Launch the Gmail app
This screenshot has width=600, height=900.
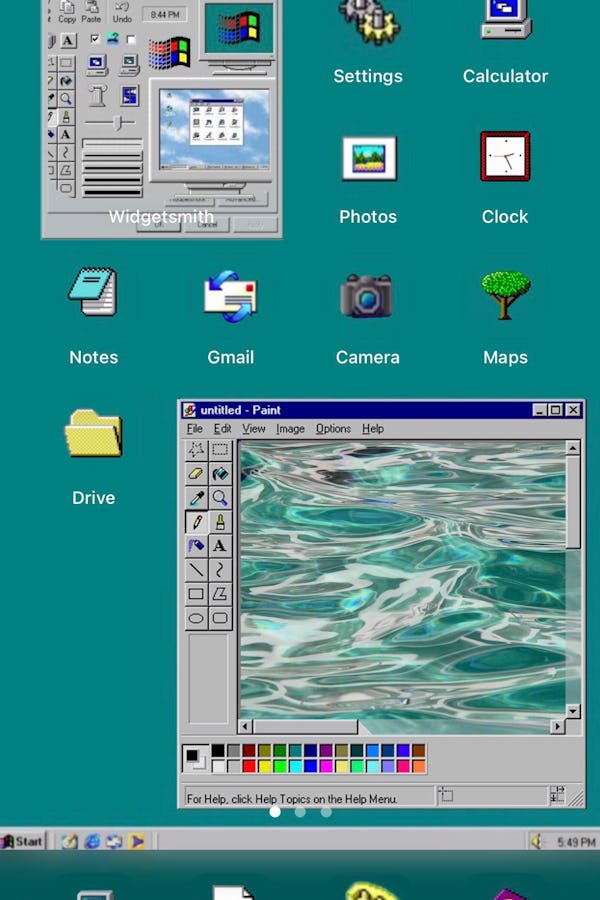230,297
